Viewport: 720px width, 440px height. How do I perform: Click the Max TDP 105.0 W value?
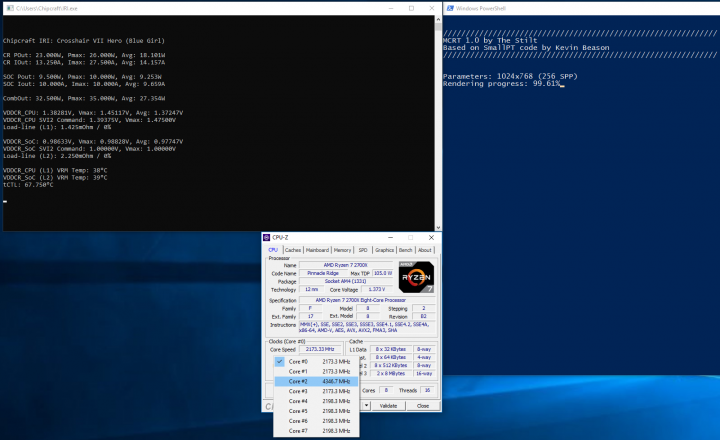[382, 273]
